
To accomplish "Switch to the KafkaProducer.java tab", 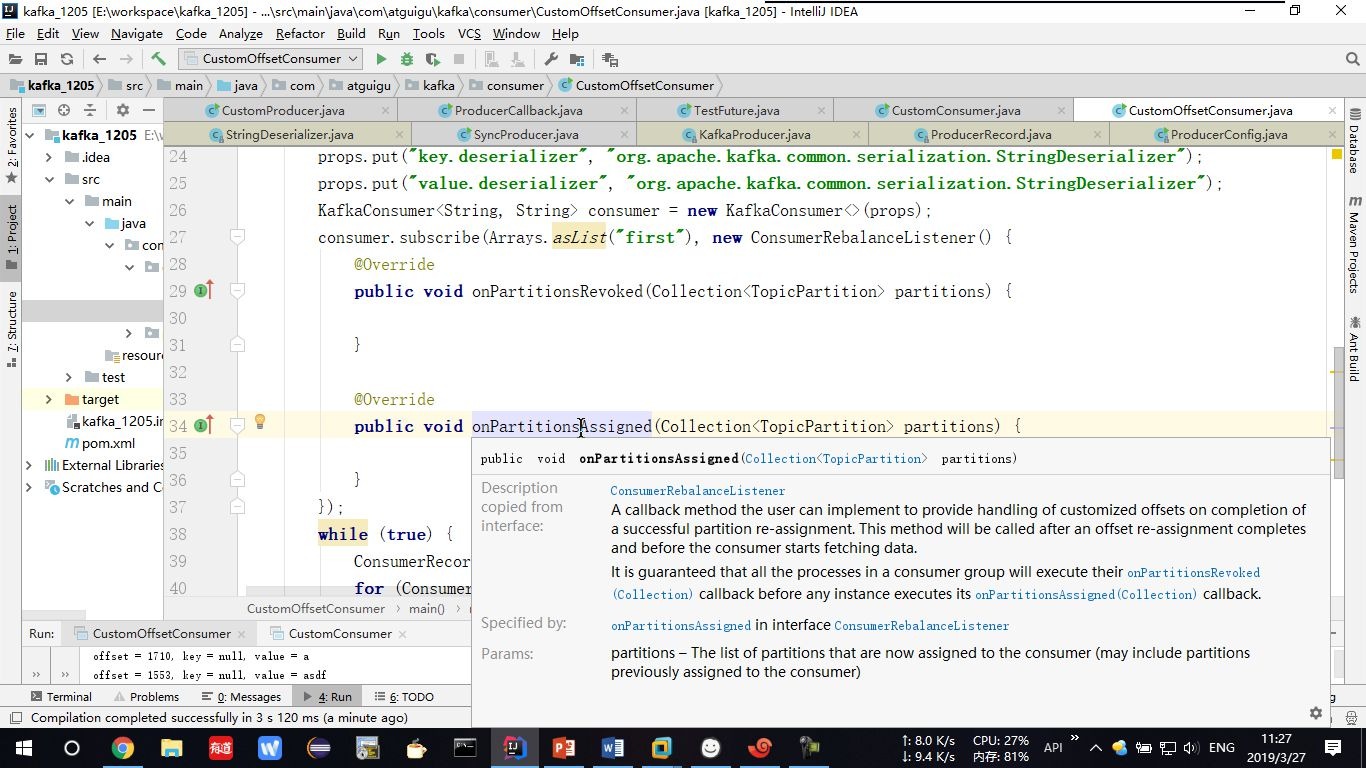I will pyautogui.click(x=754, y=134).
